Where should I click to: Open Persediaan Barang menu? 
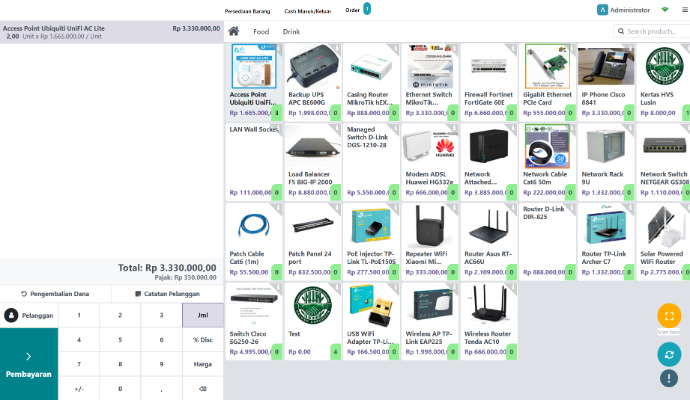coord(247,11)
